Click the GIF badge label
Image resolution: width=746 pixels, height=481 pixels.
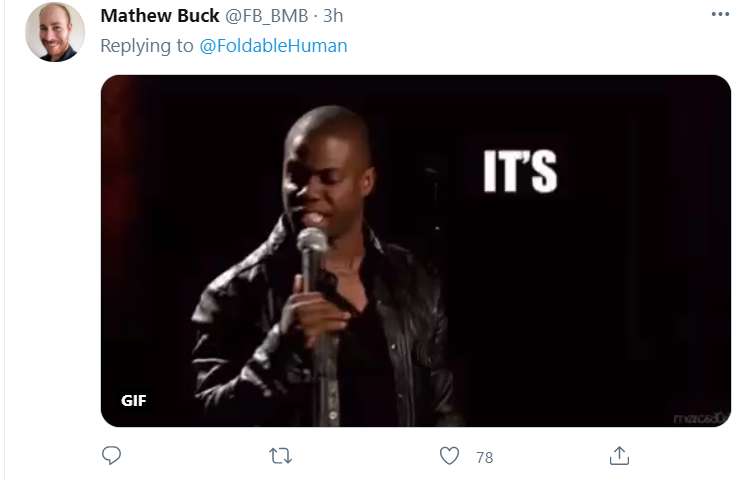point(134,401)
